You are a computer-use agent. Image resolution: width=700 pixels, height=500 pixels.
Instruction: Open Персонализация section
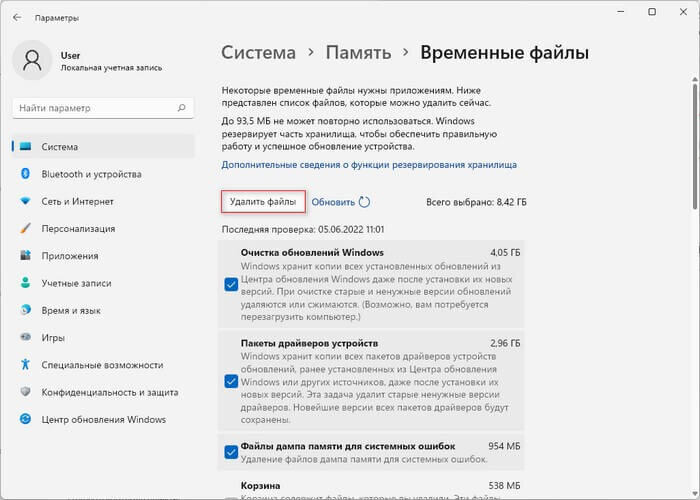point(103,228)
